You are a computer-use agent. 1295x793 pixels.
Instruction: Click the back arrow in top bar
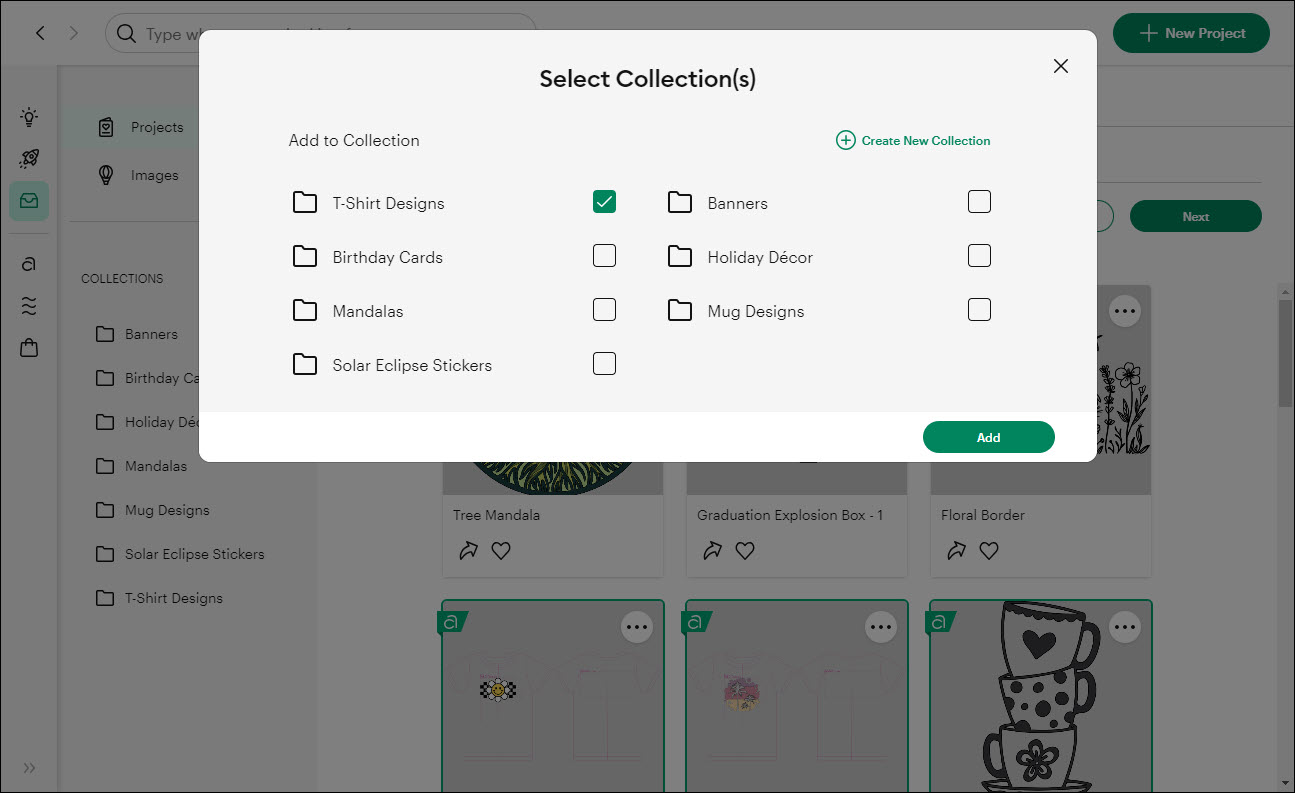pos(40,33)
